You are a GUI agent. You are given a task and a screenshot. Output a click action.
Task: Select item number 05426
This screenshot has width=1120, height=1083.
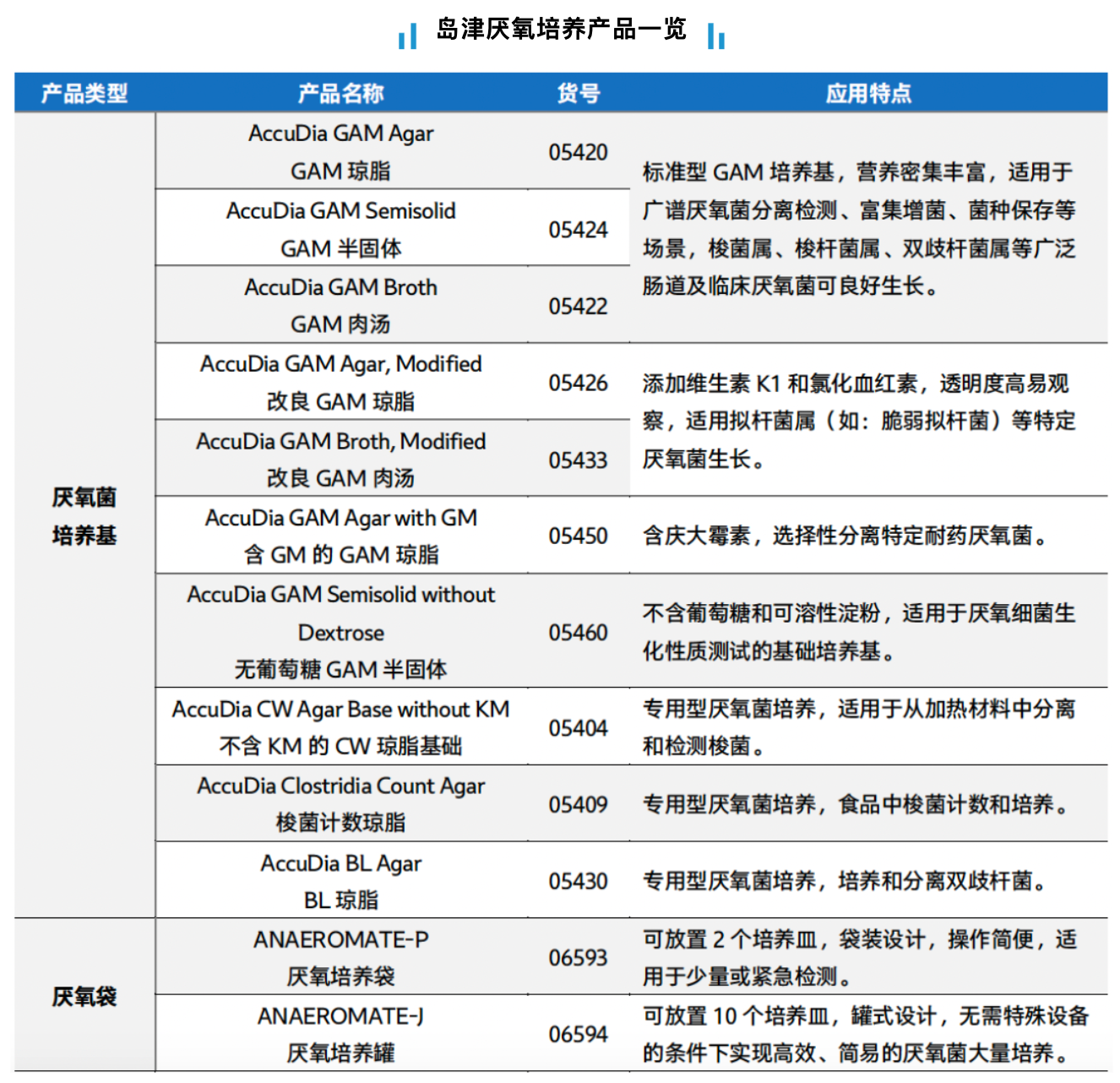click(579, 384)
